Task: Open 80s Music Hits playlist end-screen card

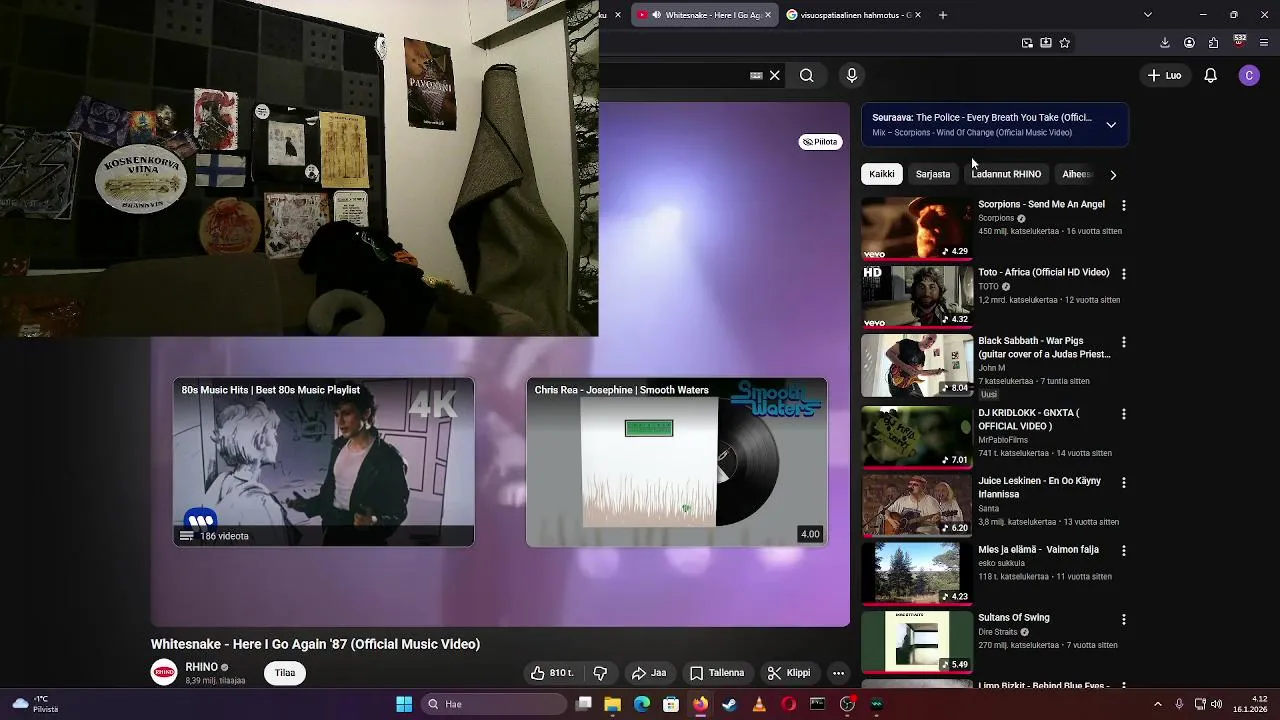Action: [x=324, y=462]
